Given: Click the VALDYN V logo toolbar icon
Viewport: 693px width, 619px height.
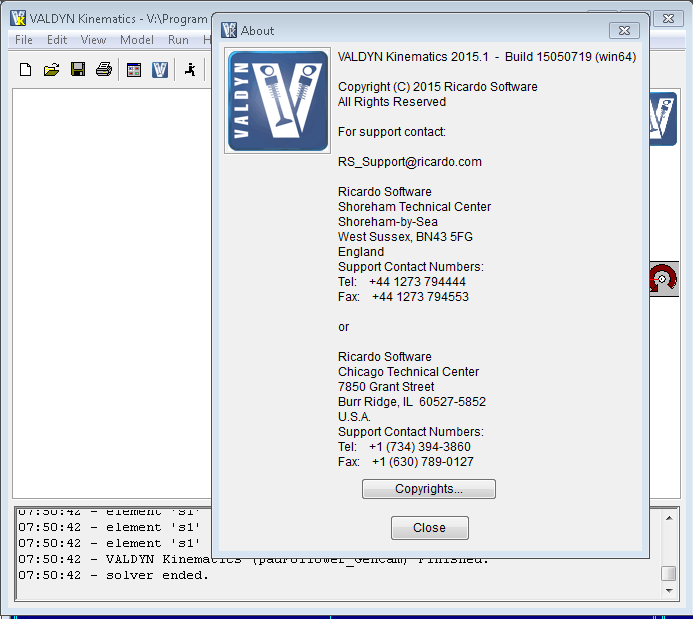Looking at the screenshot, I should tap(160, 70).
